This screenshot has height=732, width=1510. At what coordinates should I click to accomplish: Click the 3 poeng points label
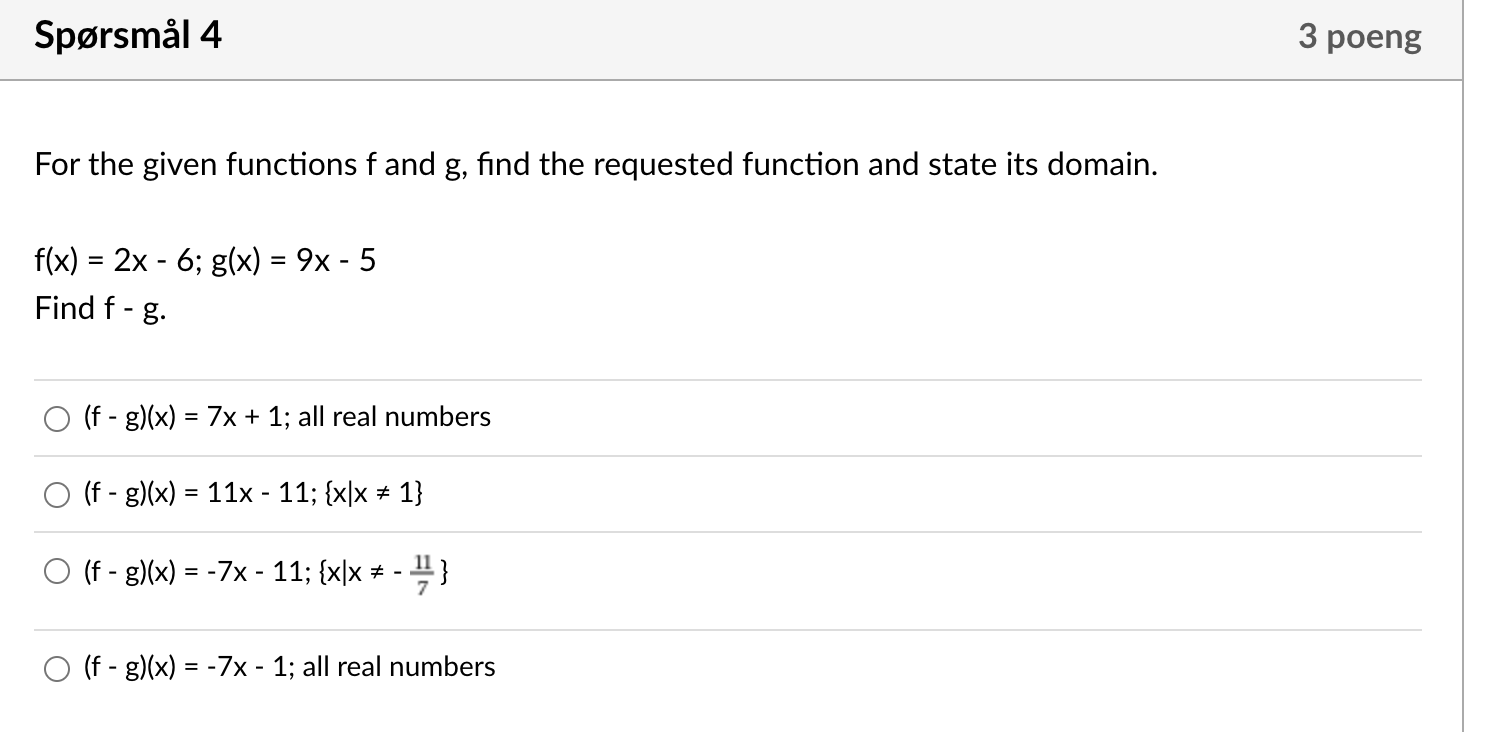click(1359, 36)
